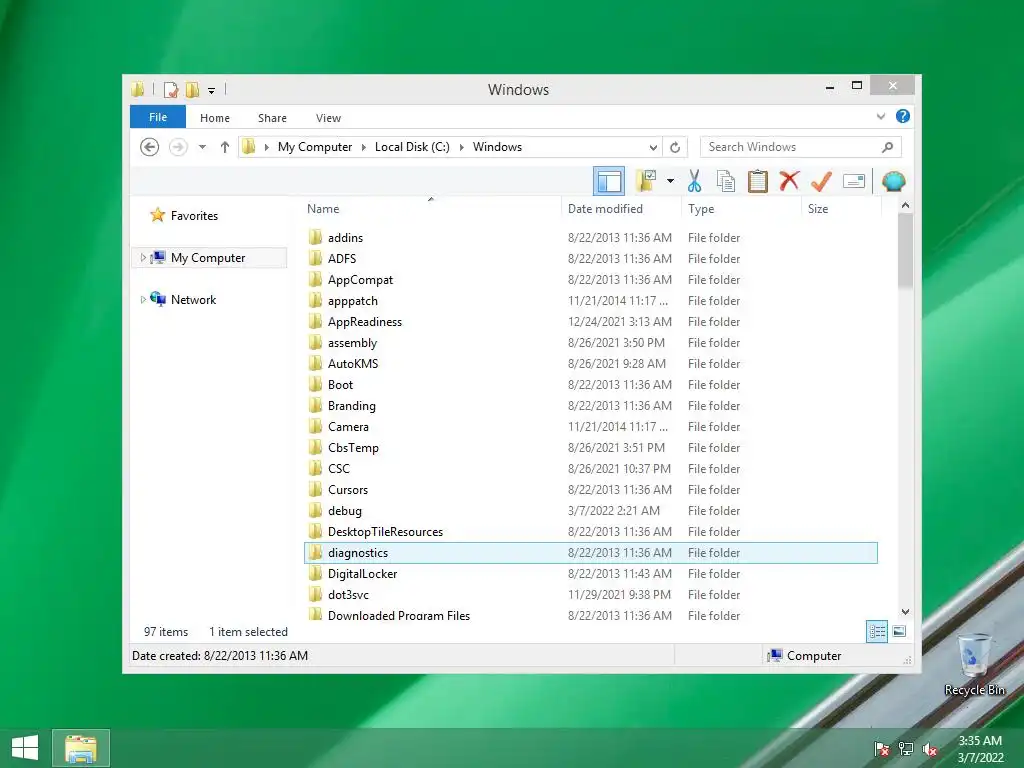This screenshot has height=768, width=1024.
Task: Click the Cut scissors icon
Action: (x=694, y=182)
